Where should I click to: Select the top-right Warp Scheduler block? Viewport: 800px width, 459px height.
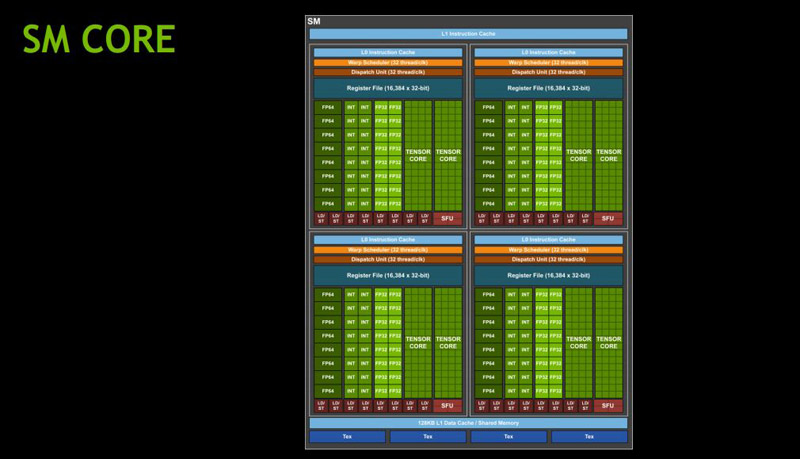pyautogui.click(x=549, y=62)
